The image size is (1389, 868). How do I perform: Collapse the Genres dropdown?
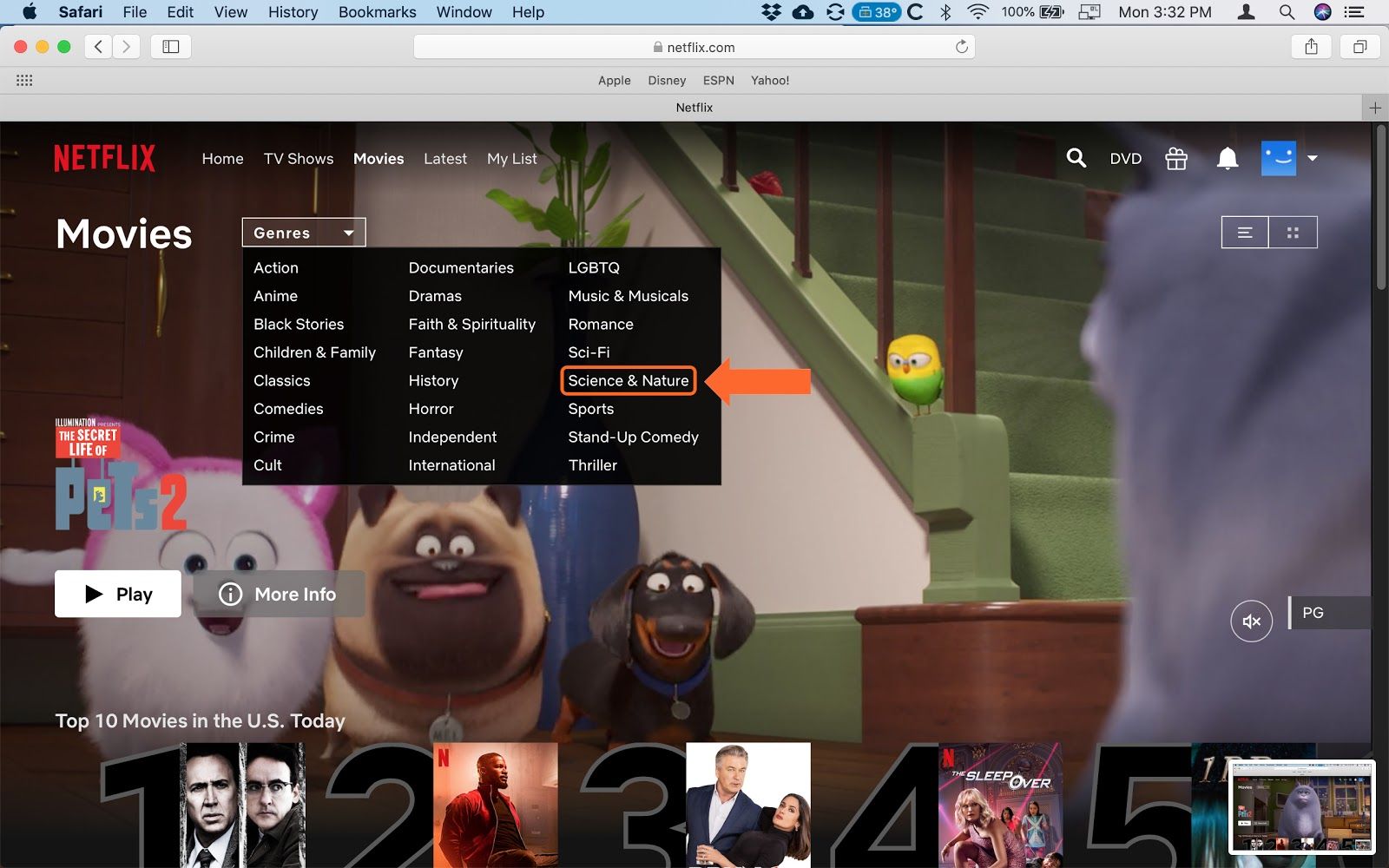(304, 233)
